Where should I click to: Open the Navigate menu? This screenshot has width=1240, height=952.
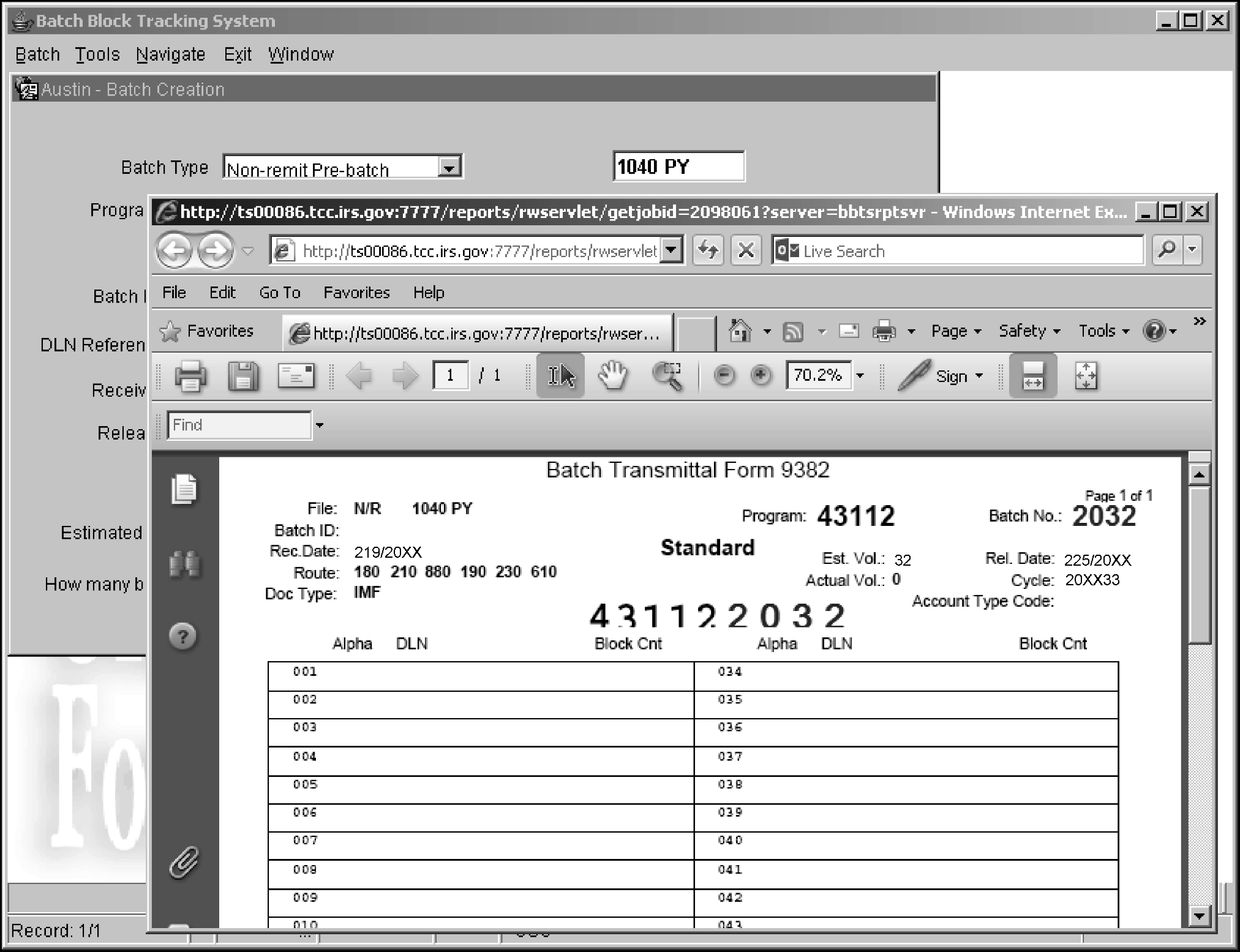[x=170, y=54]
